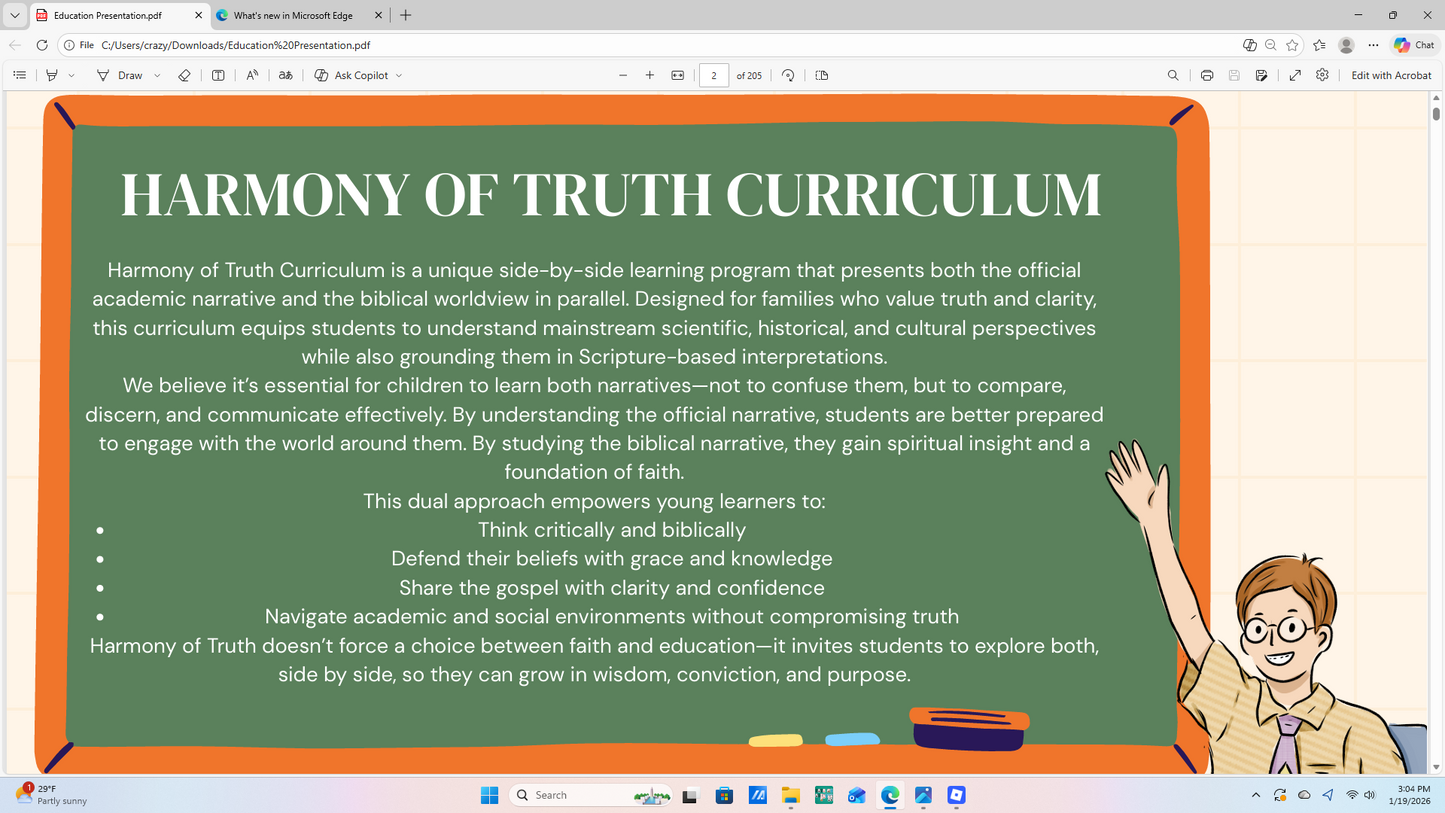Viewport: 1445px width, 813px height.
Task: Click vertical scrollbar up arrow
Action: [1437, 98]
